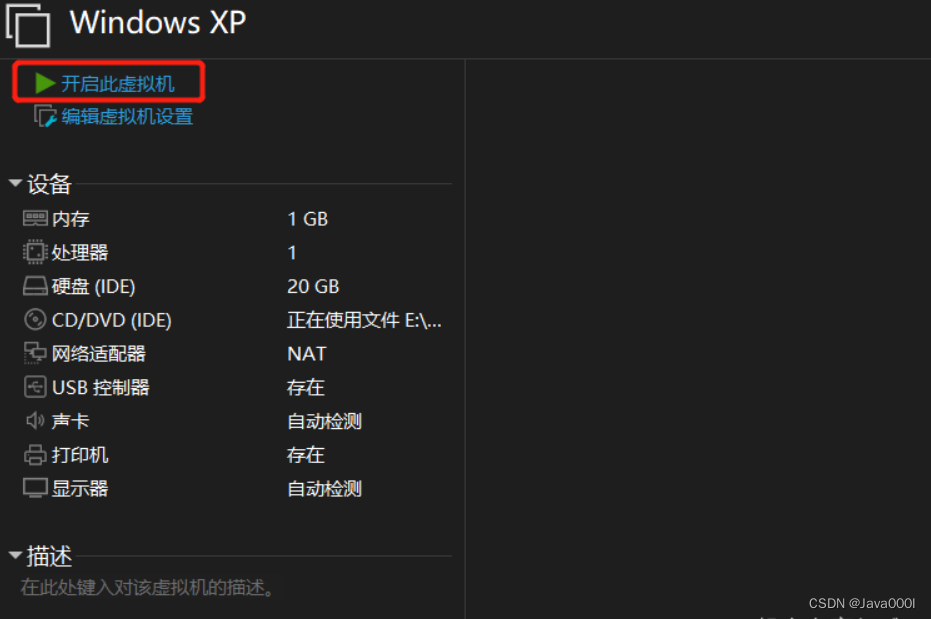The image size is (931, 619).
Task: Click the green play arrow icon
Action: click(45, 83)
